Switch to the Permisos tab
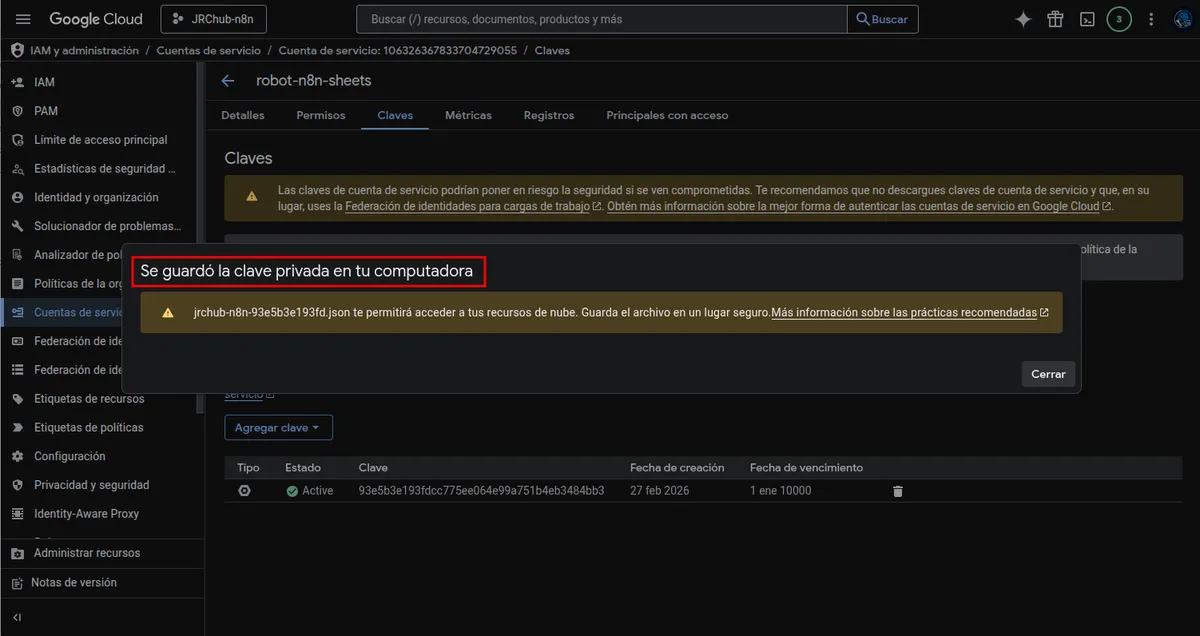 (321, 115)
